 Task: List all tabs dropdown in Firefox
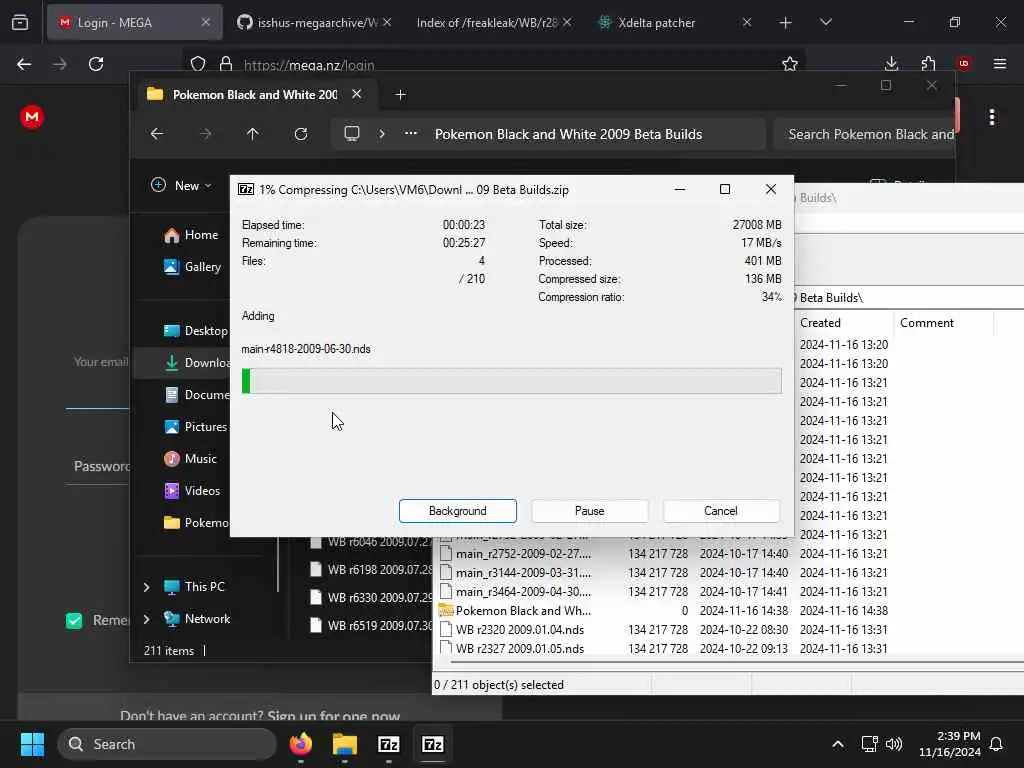coord(826,23)
